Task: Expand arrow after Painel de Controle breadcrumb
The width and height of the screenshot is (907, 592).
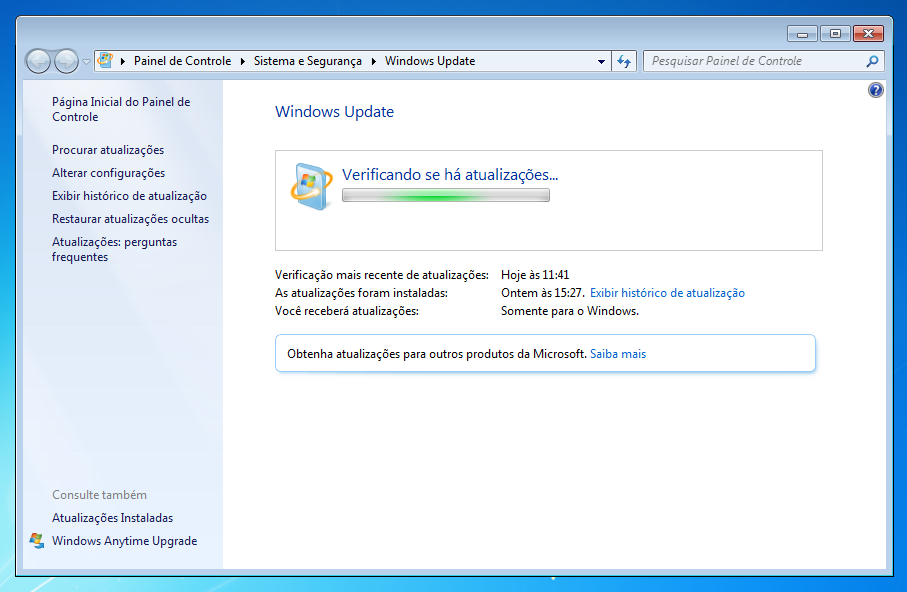Action: pyautogui.click(x=242, y=61)
